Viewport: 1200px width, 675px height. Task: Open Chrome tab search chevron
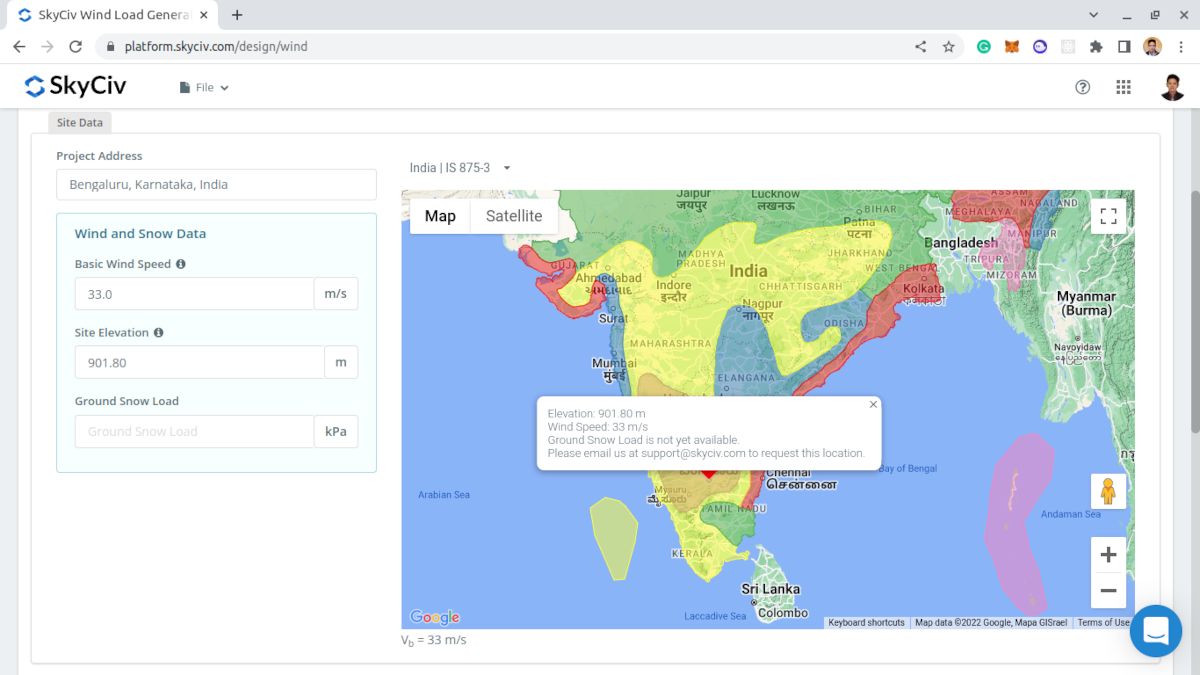pos(1091,15)
